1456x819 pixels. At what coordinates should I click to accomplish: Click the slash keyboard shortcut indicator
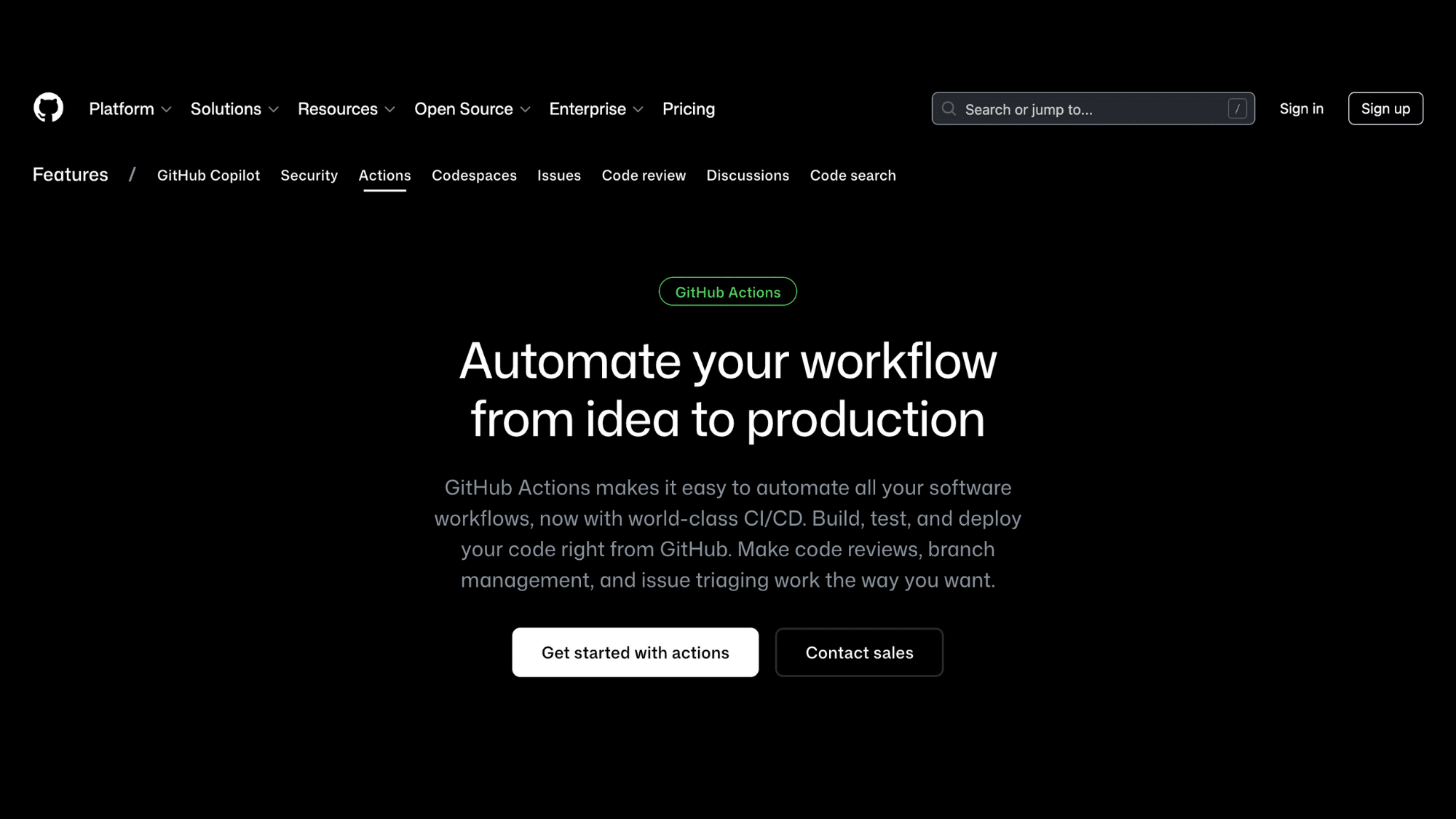point(1238,108)
